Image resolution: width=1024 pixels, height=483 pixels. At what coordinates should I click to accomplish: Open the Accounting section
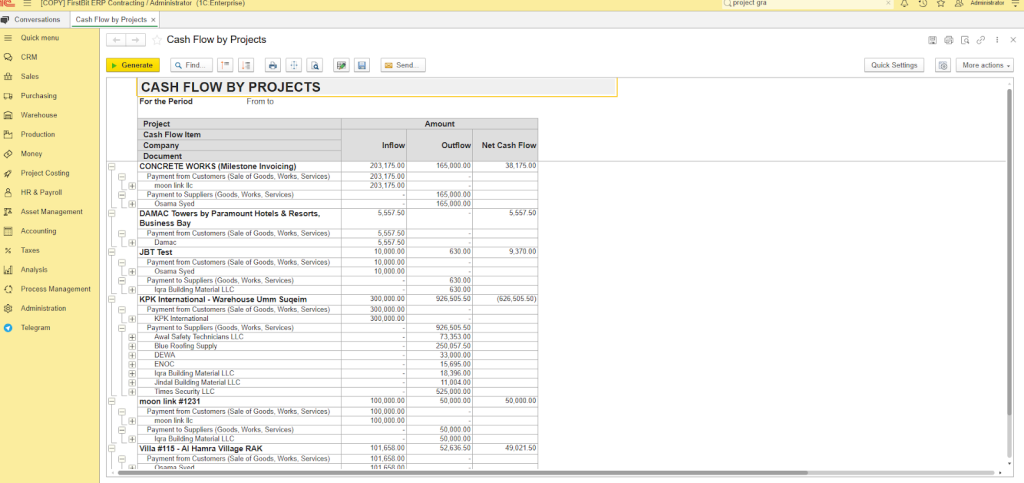(x=39, y=231)
